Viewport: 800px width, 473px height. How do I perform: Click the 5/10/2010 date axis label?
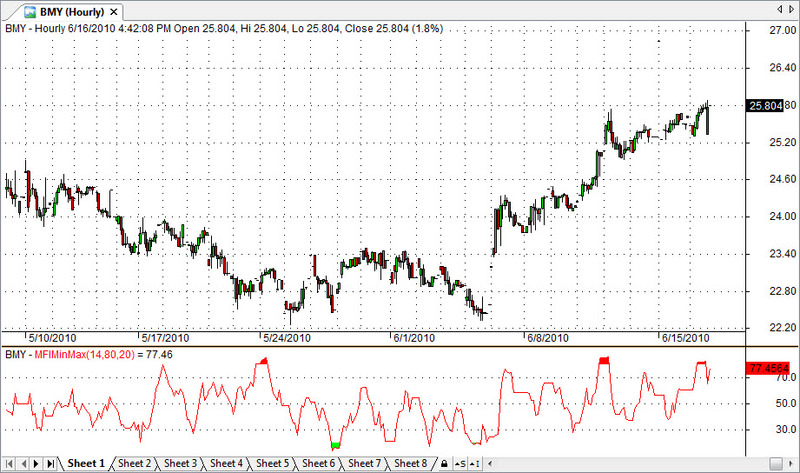[52, 338]
